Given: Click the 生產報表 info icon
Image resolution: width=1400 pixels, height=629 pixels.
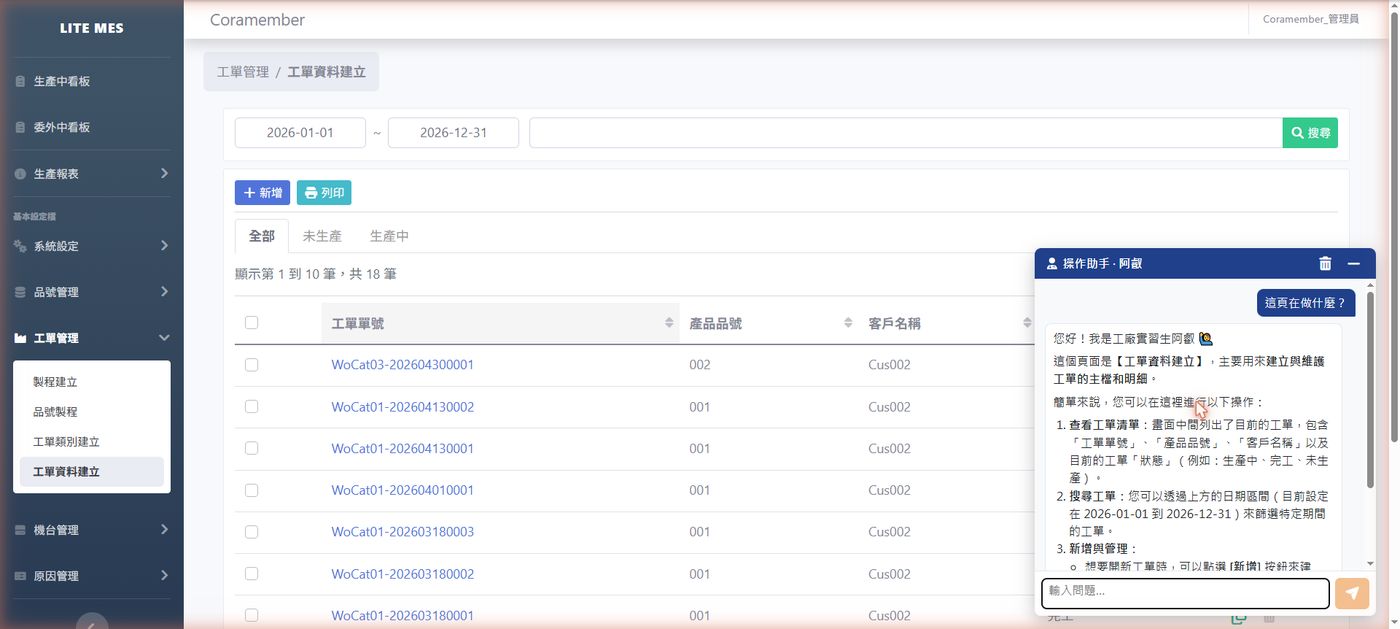Looking at the screenshot, I should [20, 173].
